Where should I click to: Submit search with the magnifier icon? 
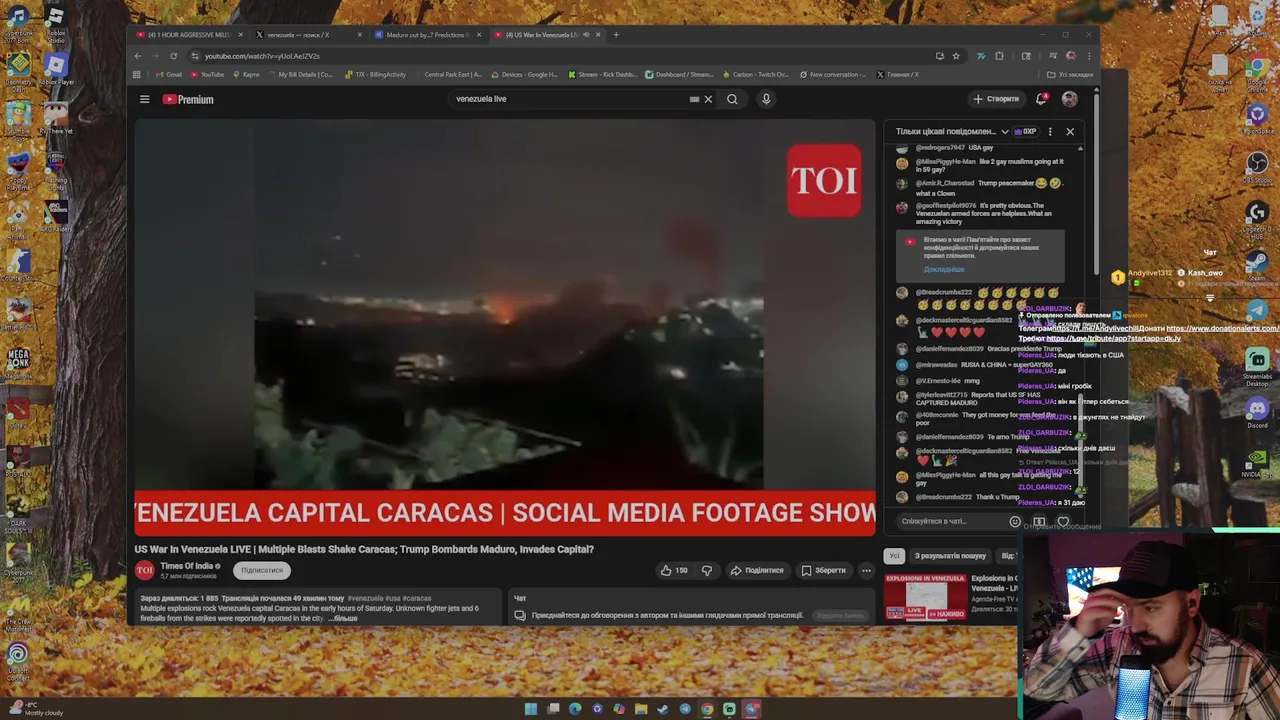[732, 99]
